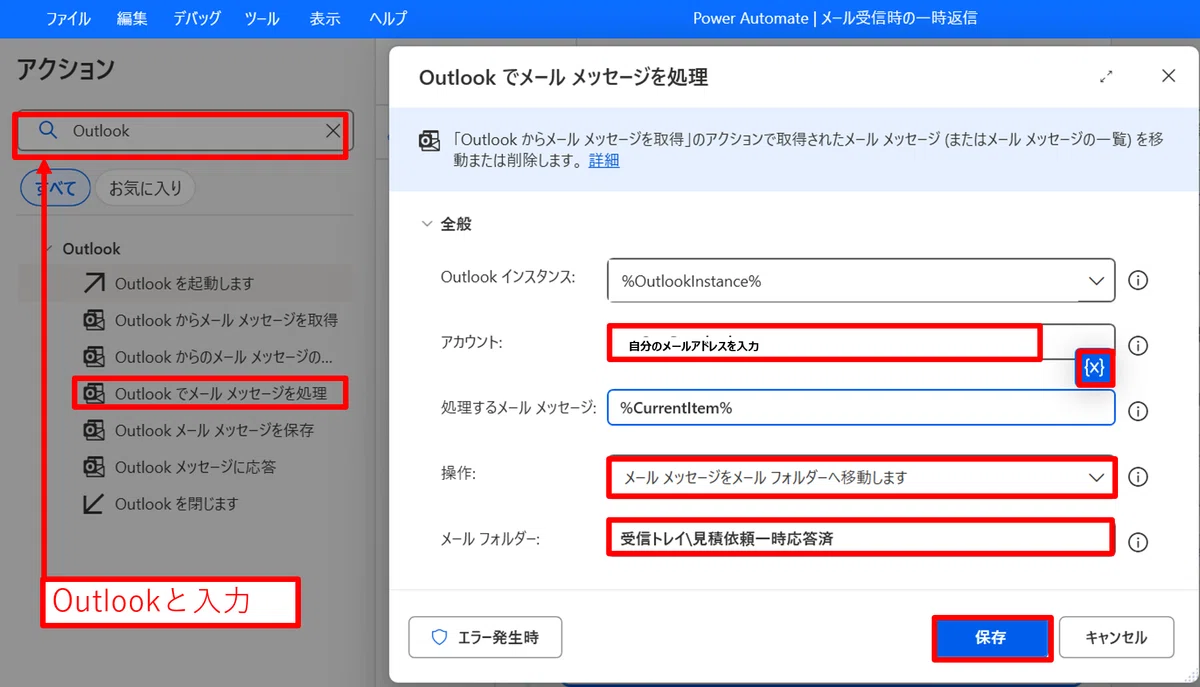Screen dimensions: 1200x687
Task: Click the Outlook icon beside メッセージに応答
Action: (94, 467)
